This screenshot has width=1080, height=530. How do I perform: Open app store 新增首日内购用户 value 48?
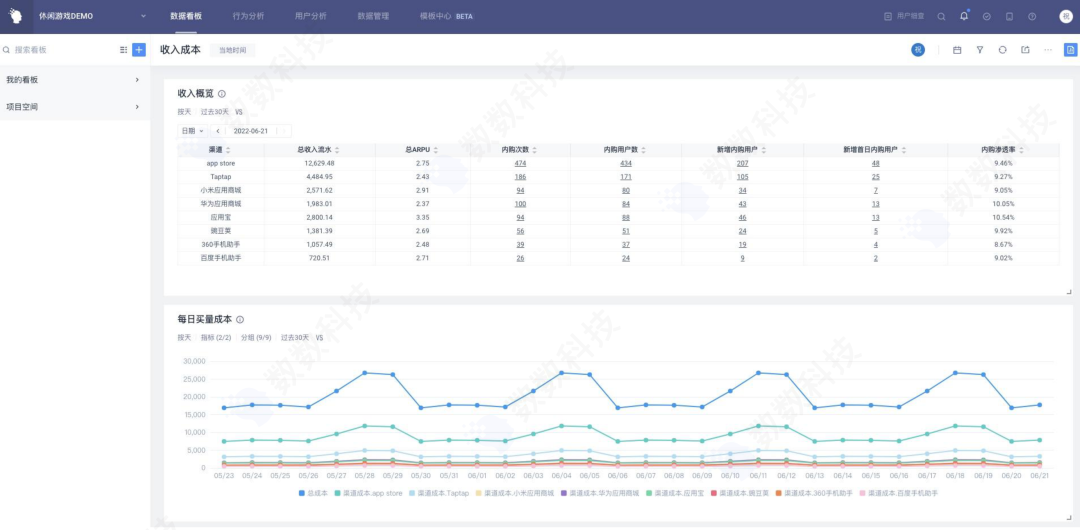[875, 163]
